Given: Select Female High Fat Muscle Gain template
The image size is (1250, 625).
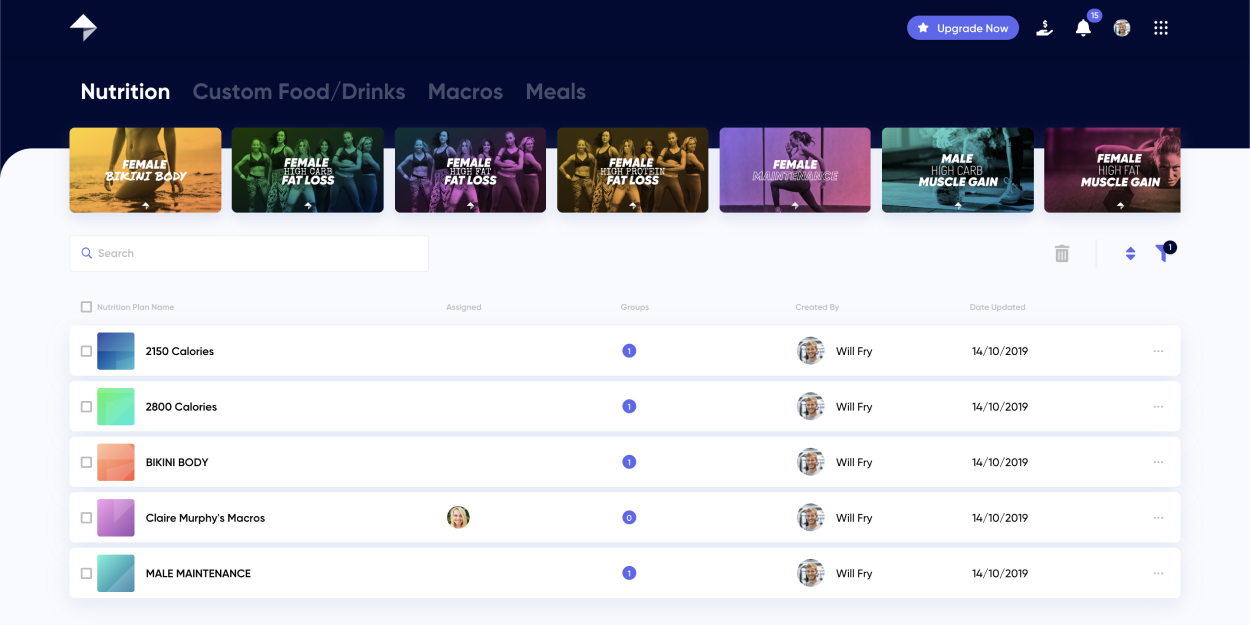Looking at the screenshot, I should click(1112, 170).
